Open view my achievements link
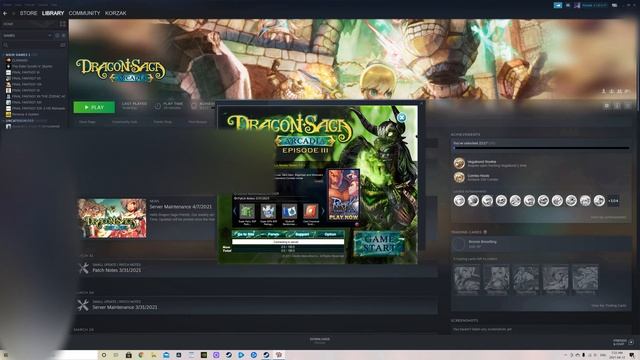The image size is (640, 360). click(608, 217)
